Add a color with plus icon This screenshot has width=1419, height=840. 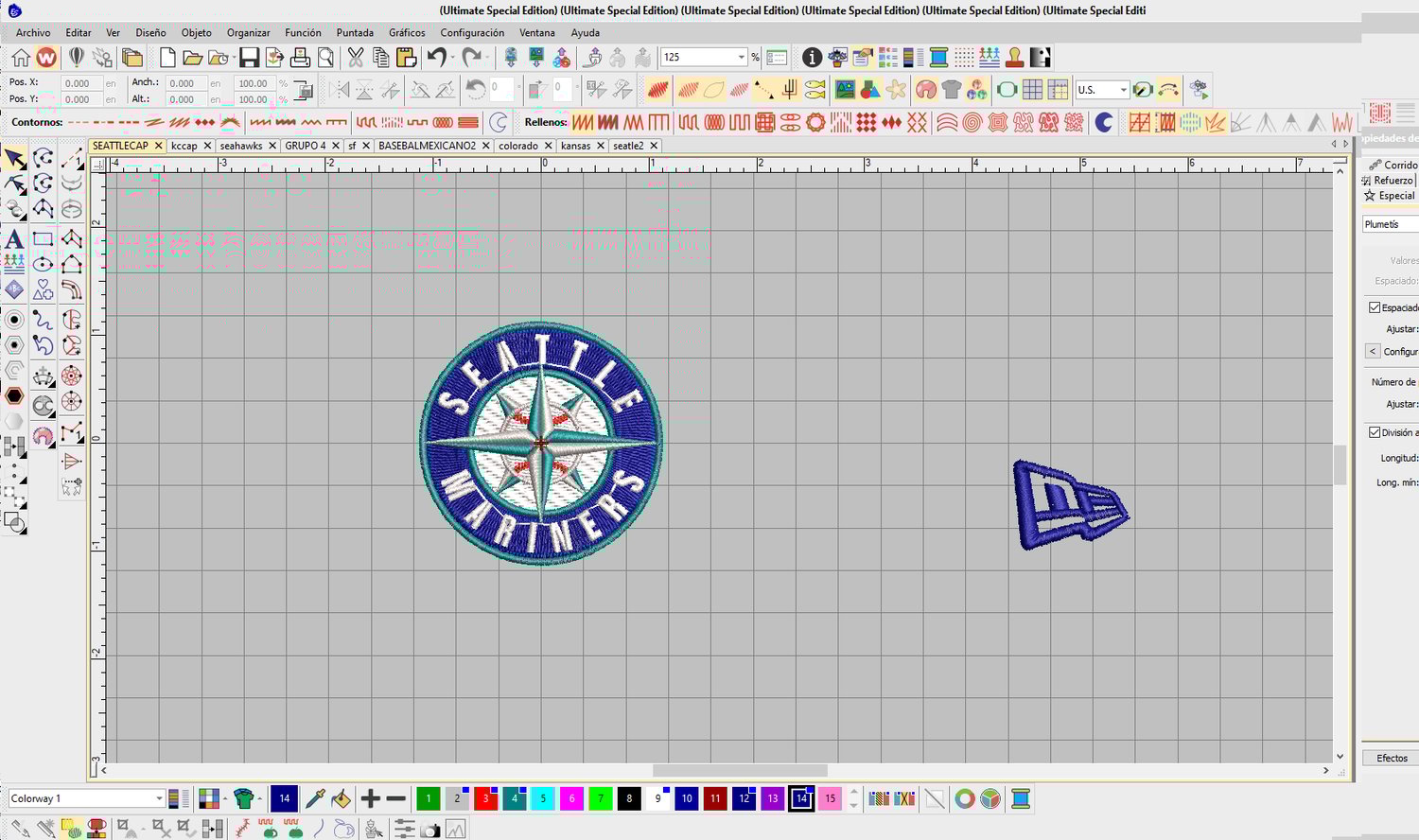pyautogui.click(x=370, y=798)
